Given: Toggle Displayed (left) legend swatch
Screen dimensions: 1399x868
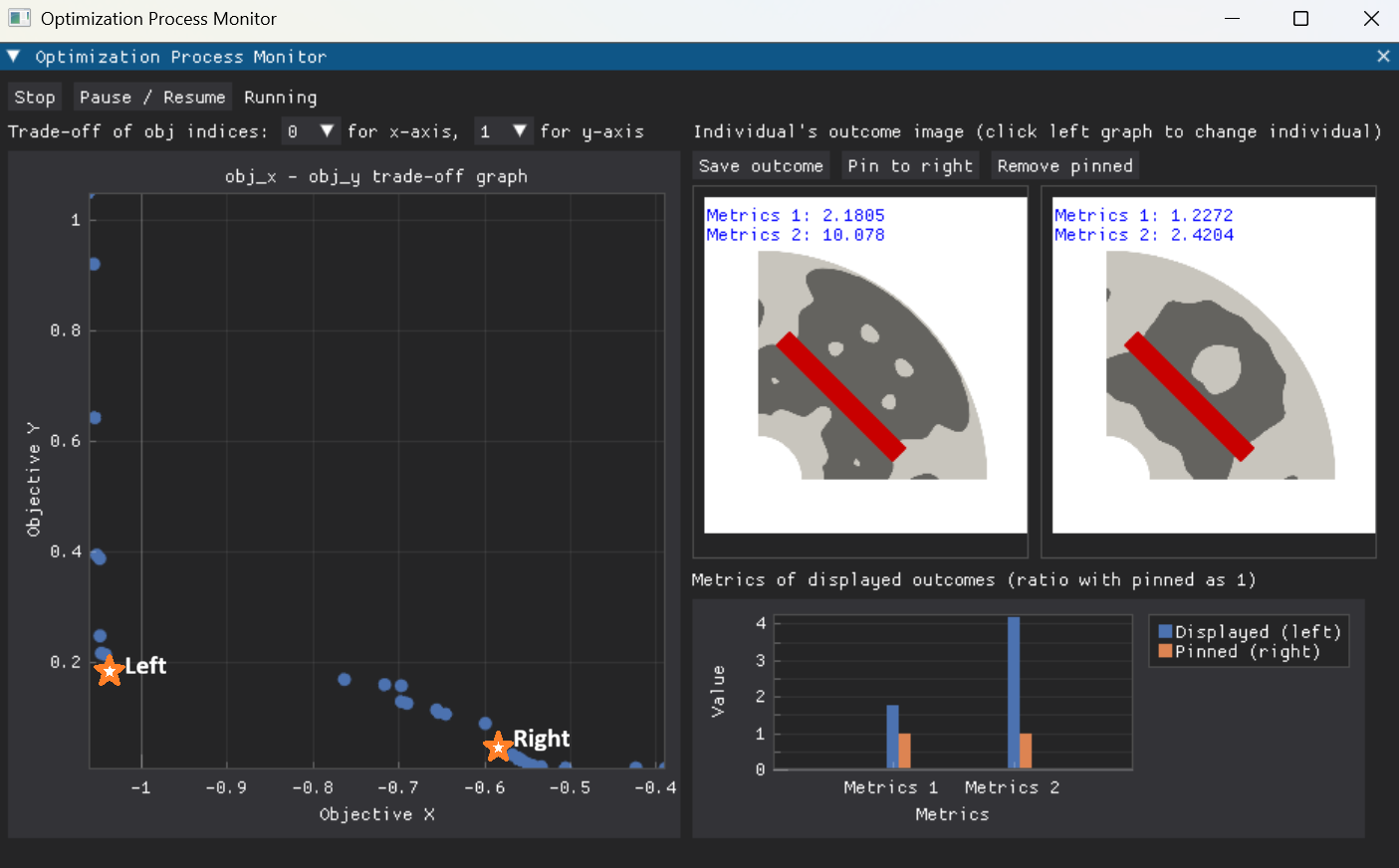Looking at the screenshot, I should coord(1165,632).
